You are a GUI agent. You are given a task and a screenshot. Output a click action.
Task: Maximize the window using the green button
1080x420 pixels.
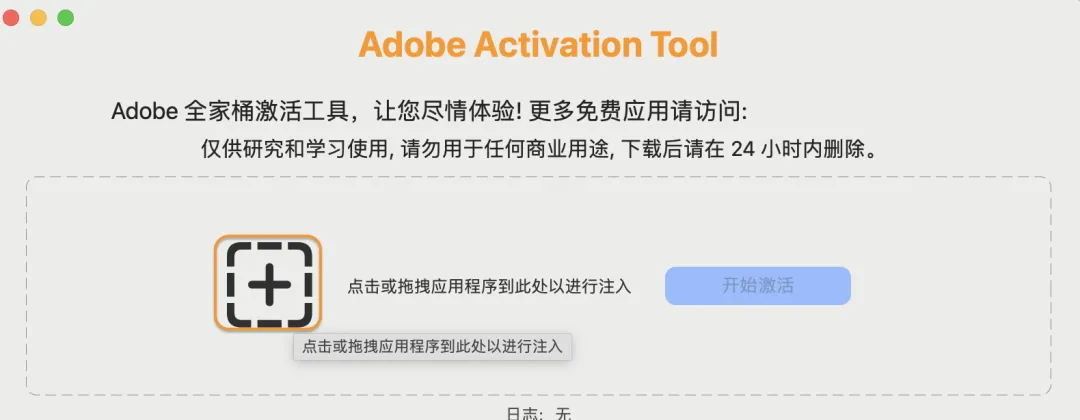(x=66, y=18)
